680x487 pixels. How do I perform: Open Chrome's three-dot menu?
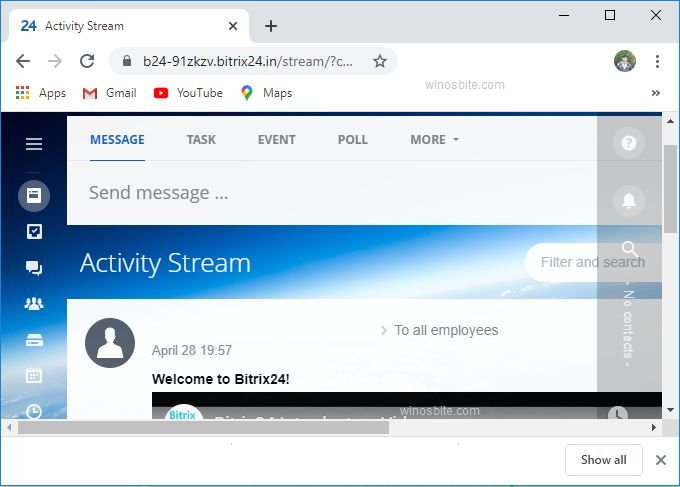pyautogui.click(x=657, y=61)
